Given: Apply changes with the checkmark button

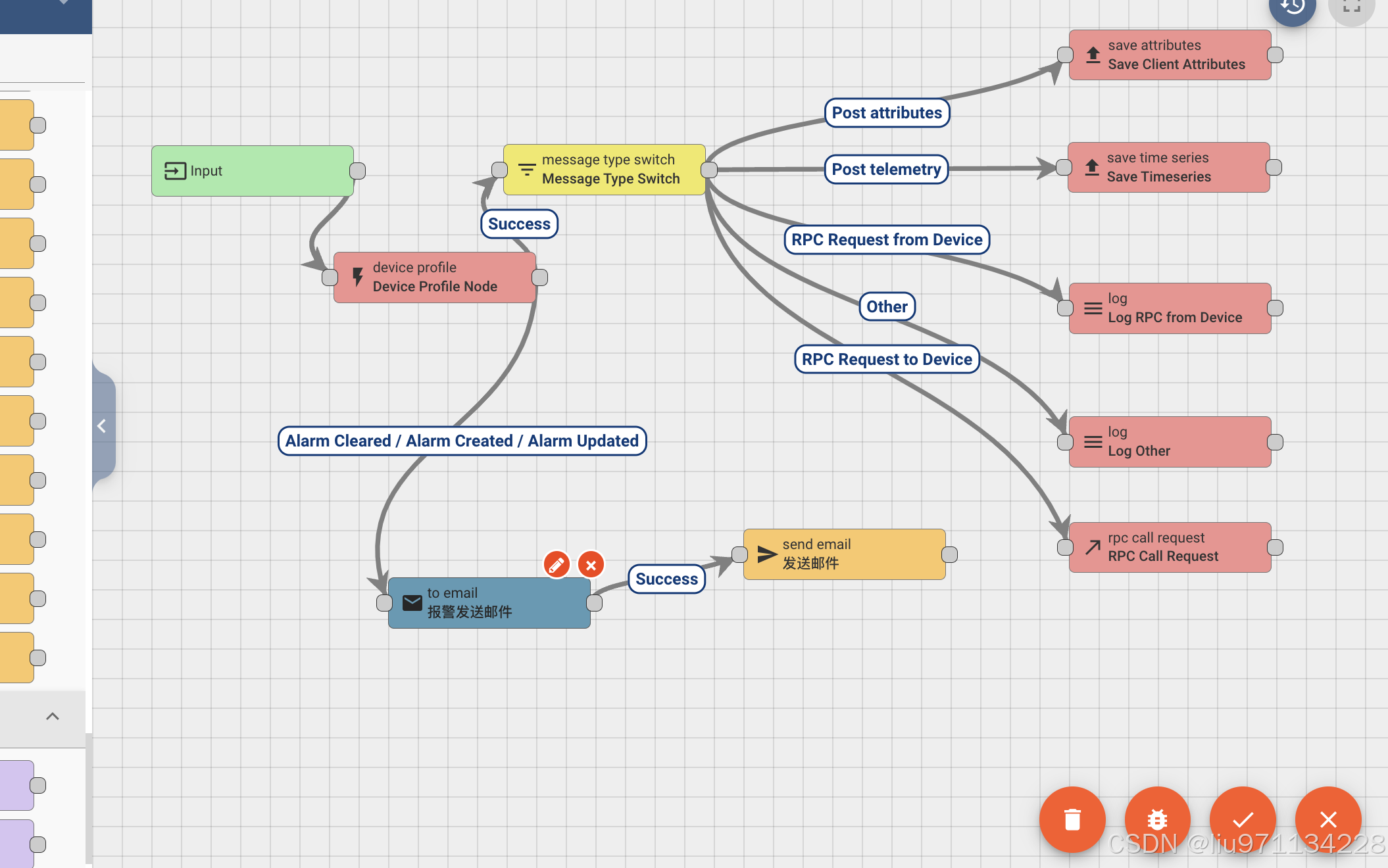Looking at the screenshot, I should (1243, 819).
